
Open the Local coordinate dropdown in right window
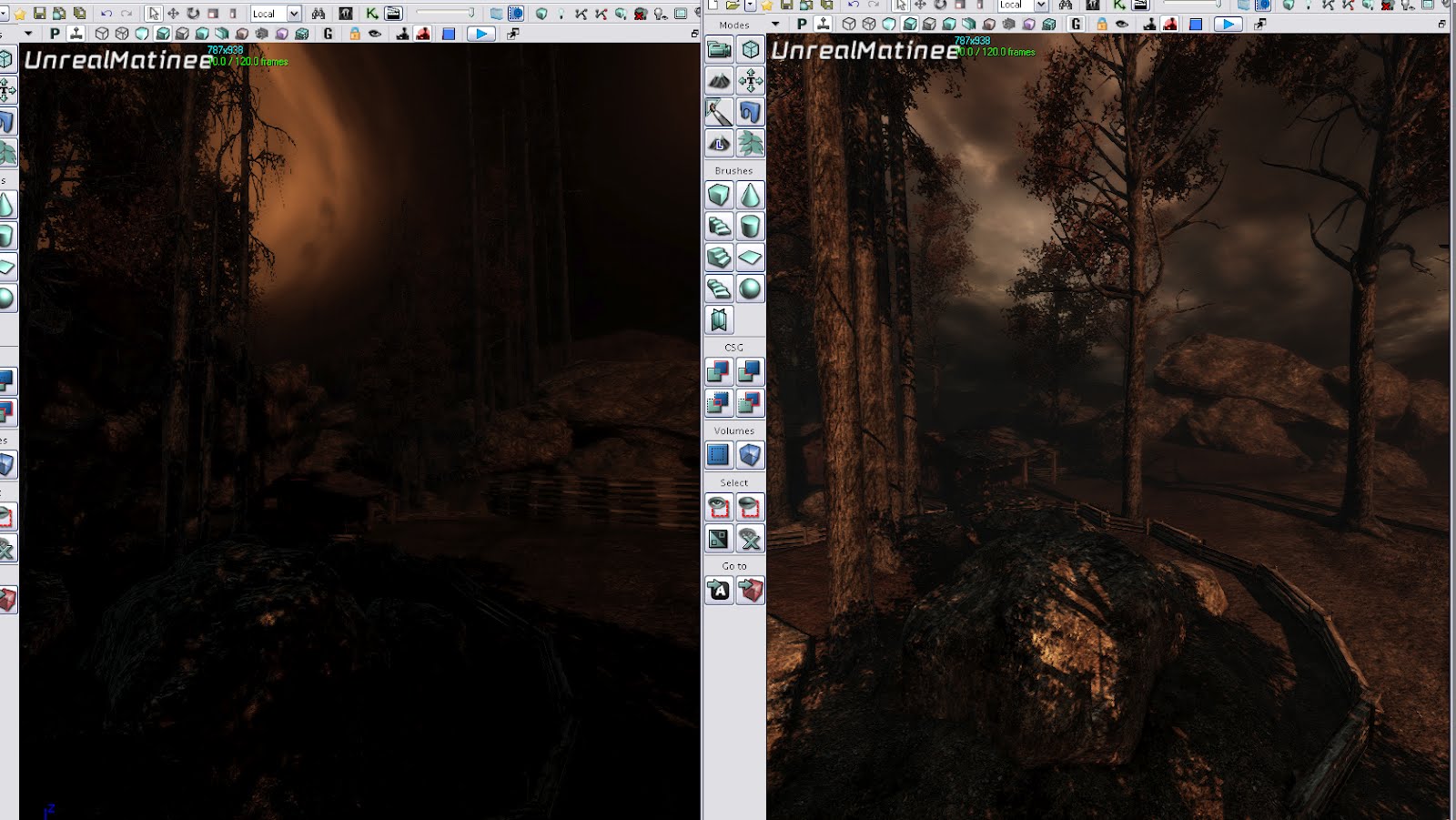pyautogui.click(x=1041, y=5)
